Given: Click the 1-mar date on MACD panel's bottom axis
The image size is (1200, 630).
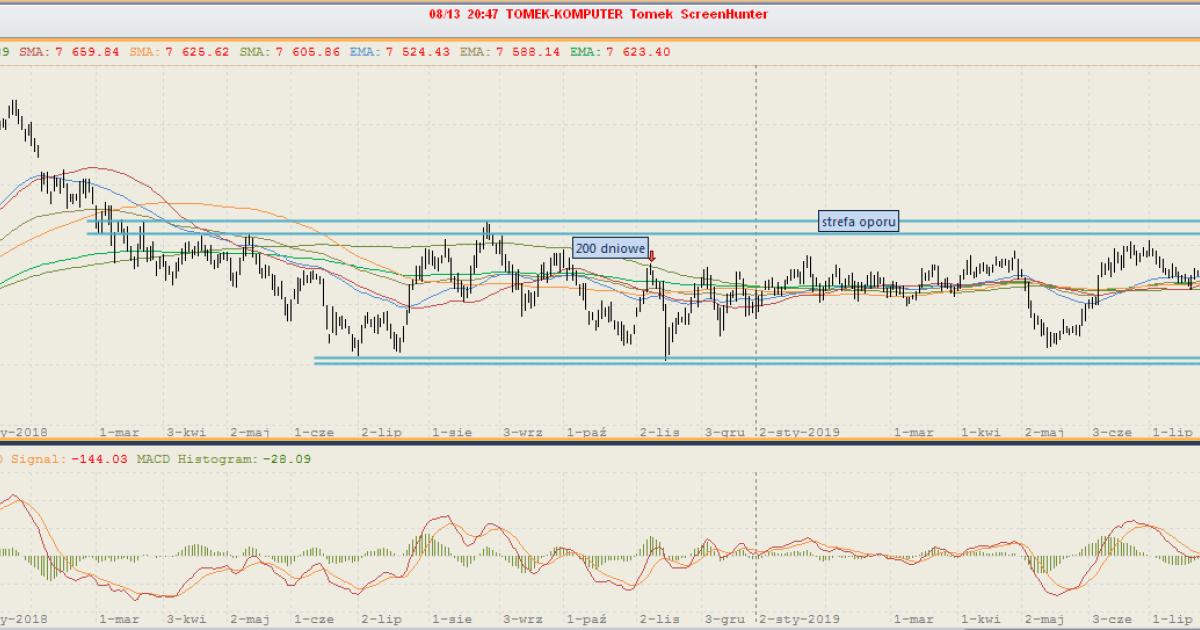Looking at the screenshot, I should [x=119, y=619].
